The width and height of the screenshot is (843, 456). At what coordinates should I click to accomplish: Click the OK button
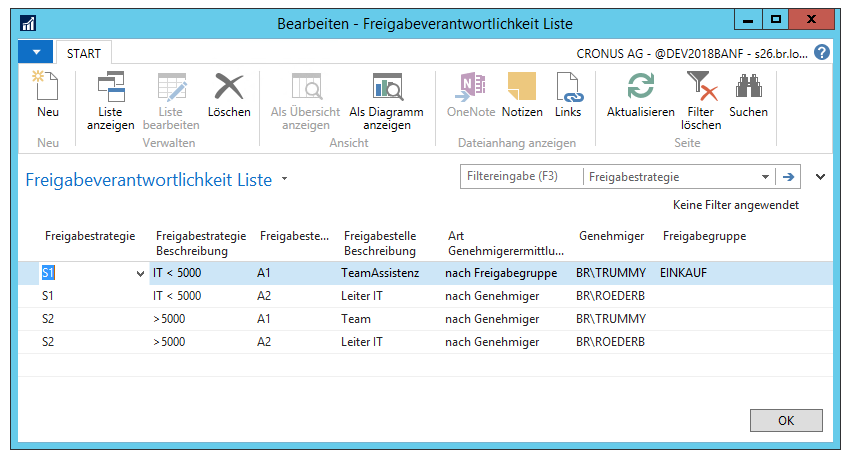[x=786, y=421]
